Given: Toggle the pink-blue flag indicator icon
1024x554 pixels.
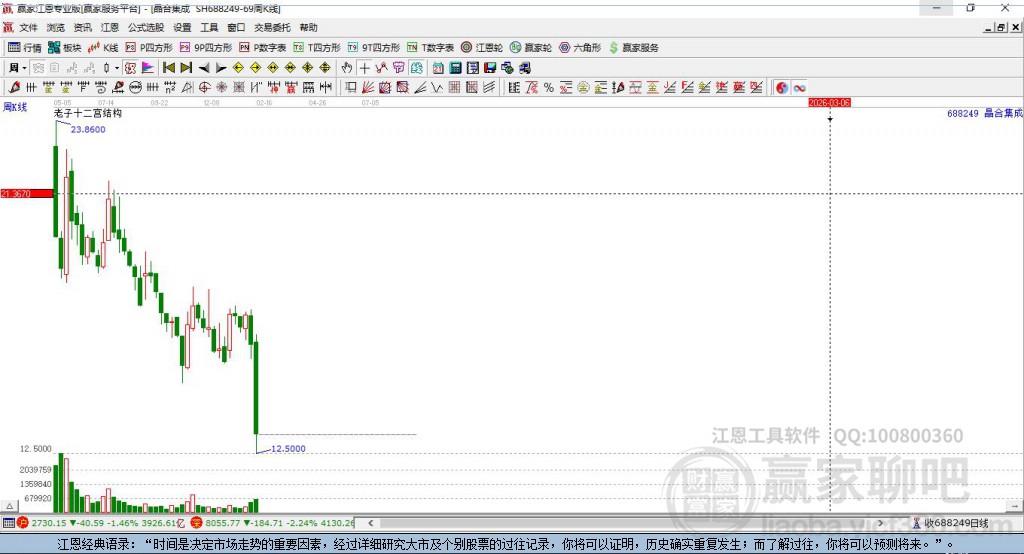Looking at the screenshot, I should click(x=148, y=68).
